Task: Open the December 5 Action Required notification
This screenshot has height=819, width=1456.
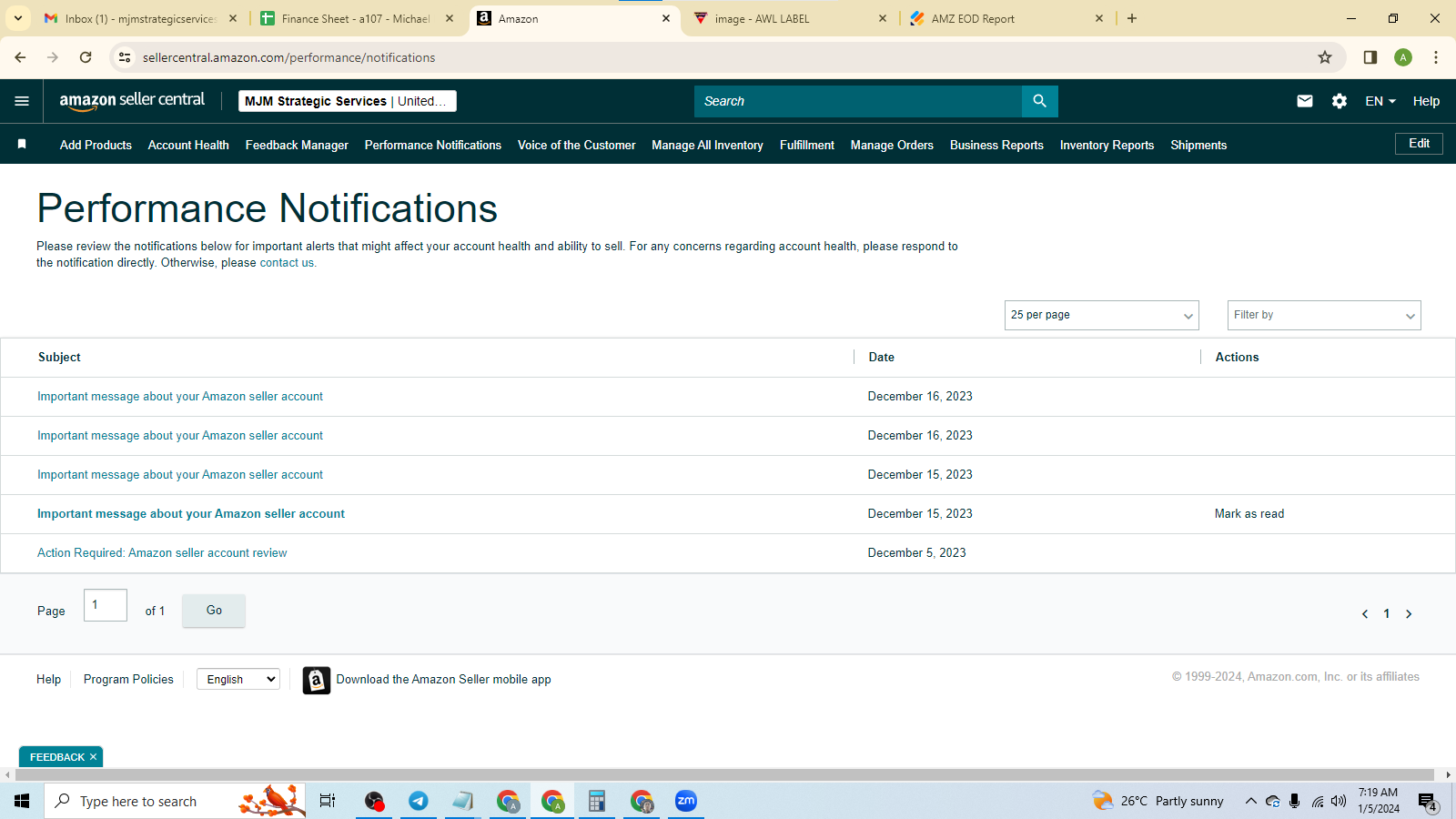Action: (162, 553)
